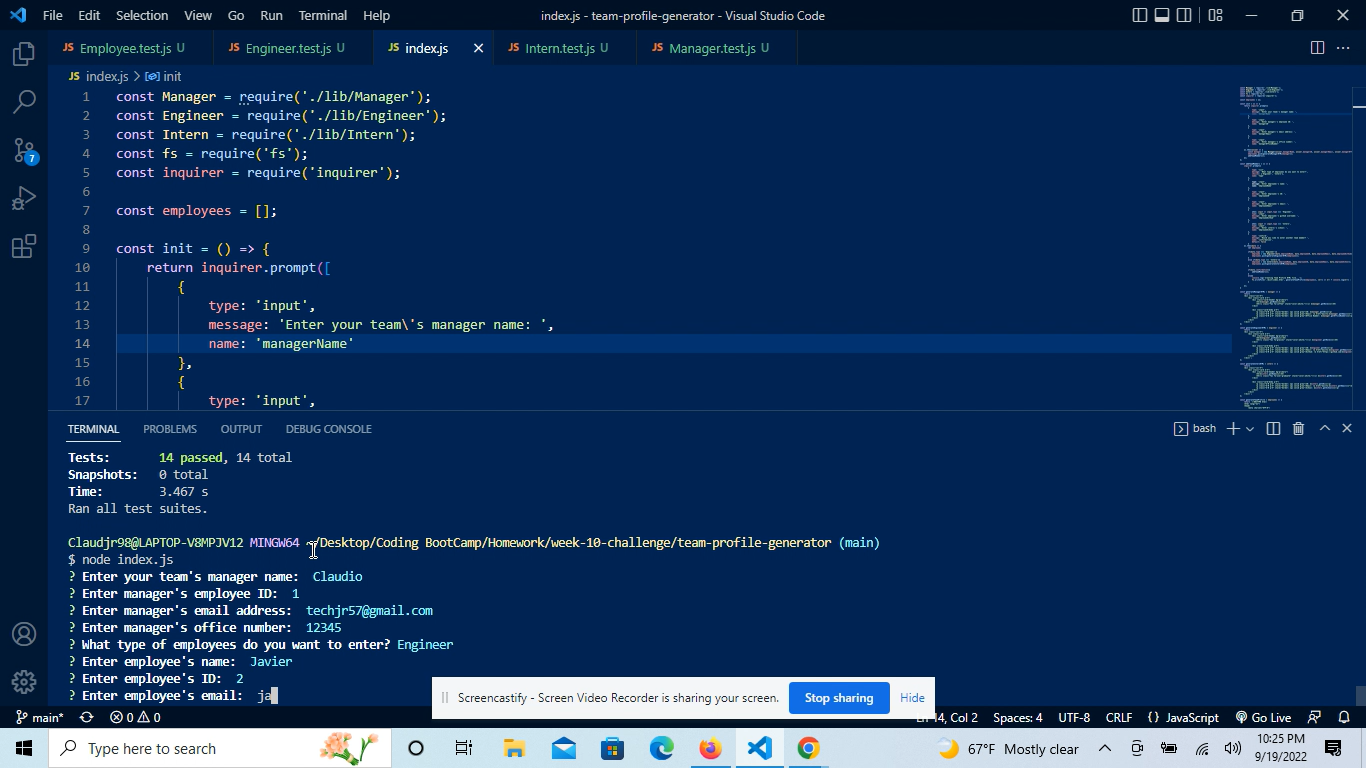This screenshot has width=1366, height=768.
Task: Toggle UTF-8 encoding in the status bar
Action: pos(1074,717)
